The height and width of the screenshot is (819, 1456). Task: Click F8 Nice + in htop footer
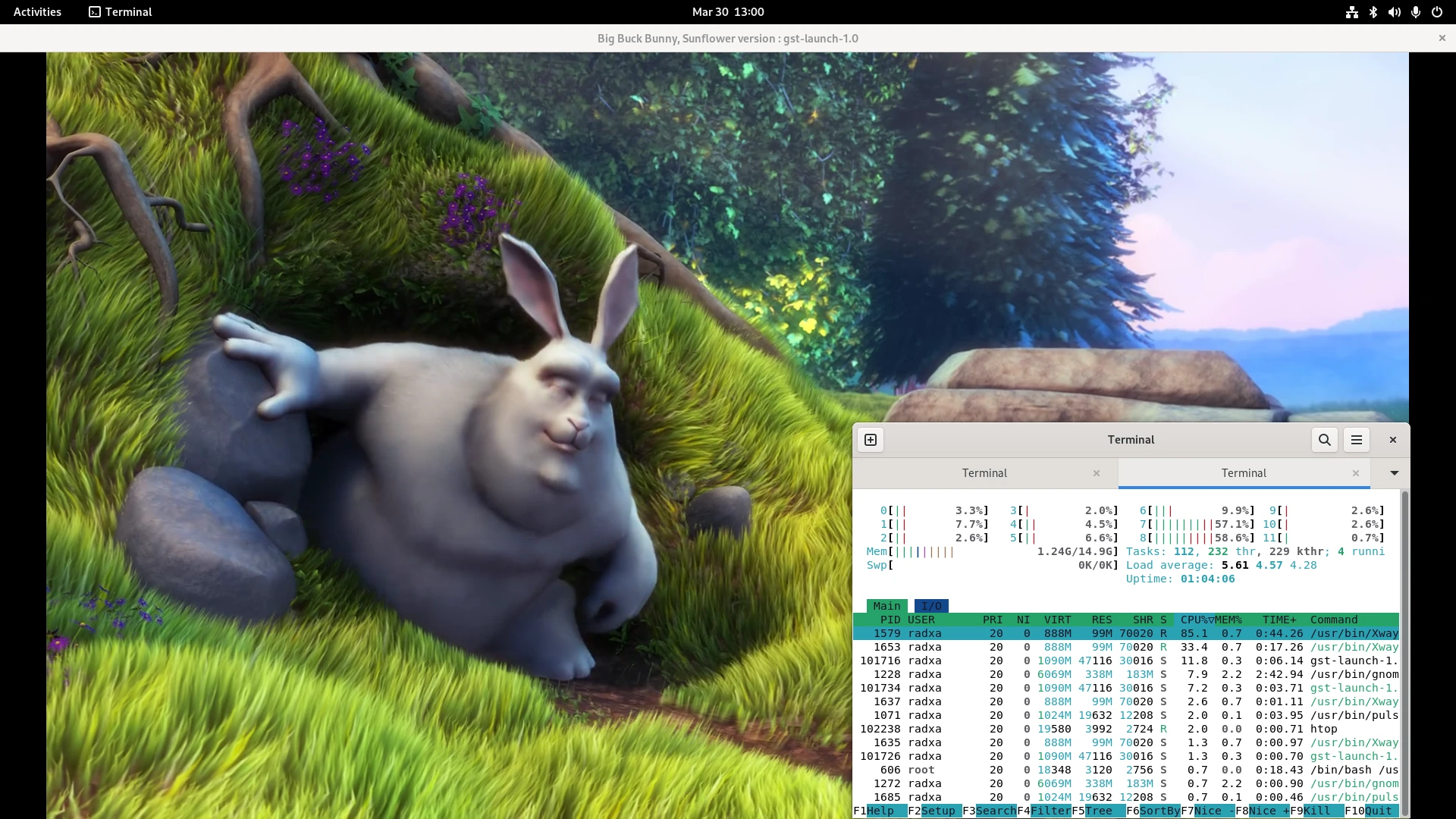pyautogui.click(x=1262, y=811)
